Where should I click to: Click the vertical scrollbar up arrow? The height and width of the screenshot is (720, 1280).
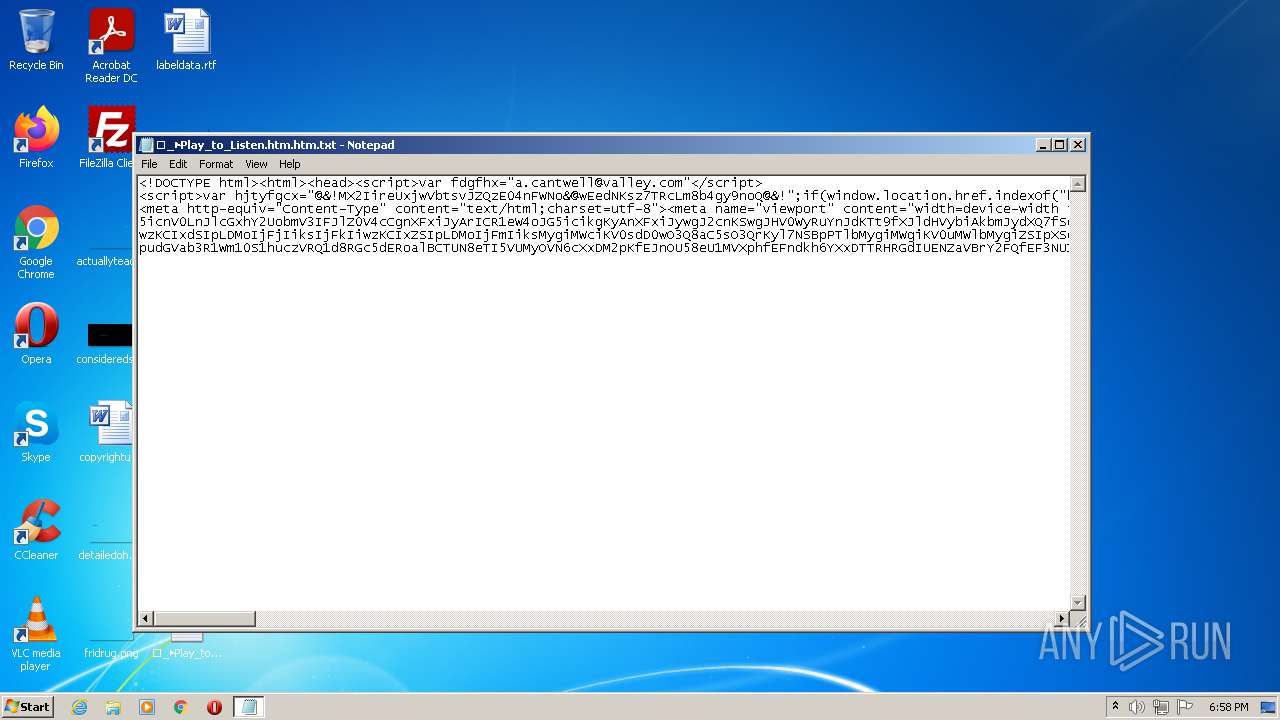click(1078, 184)
